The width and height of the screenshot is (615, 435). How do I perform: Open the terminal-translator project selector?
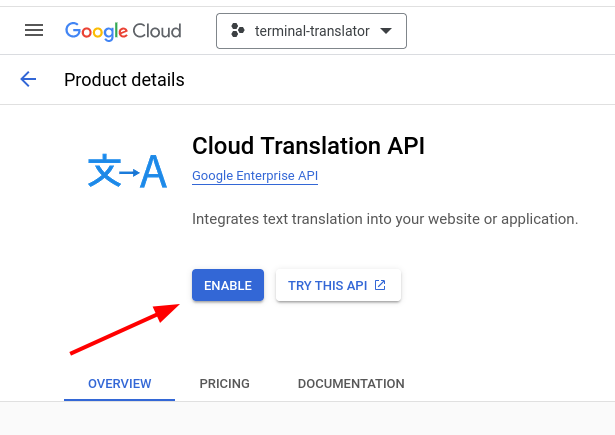click(311, 31)
